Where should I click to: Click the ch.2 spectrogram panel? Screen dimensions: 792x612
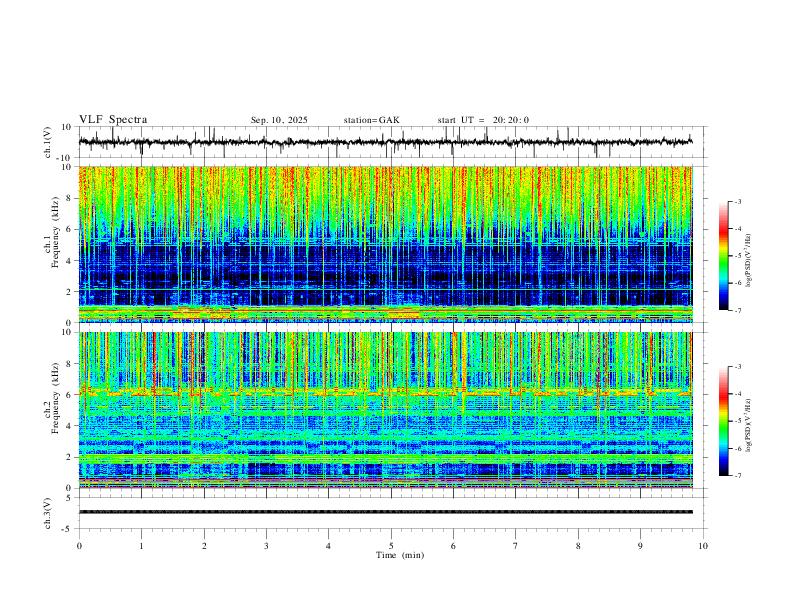pos(386,410)
